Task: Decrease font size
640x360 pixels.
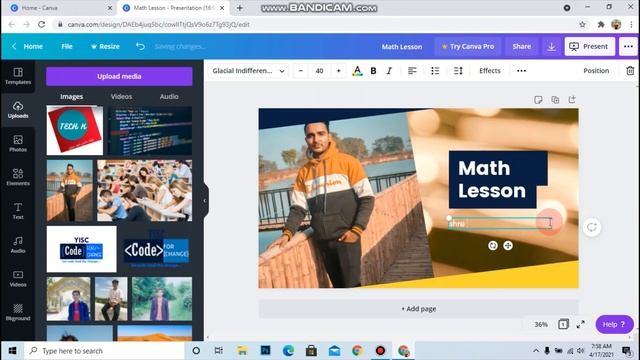Action: coord(300,71)
